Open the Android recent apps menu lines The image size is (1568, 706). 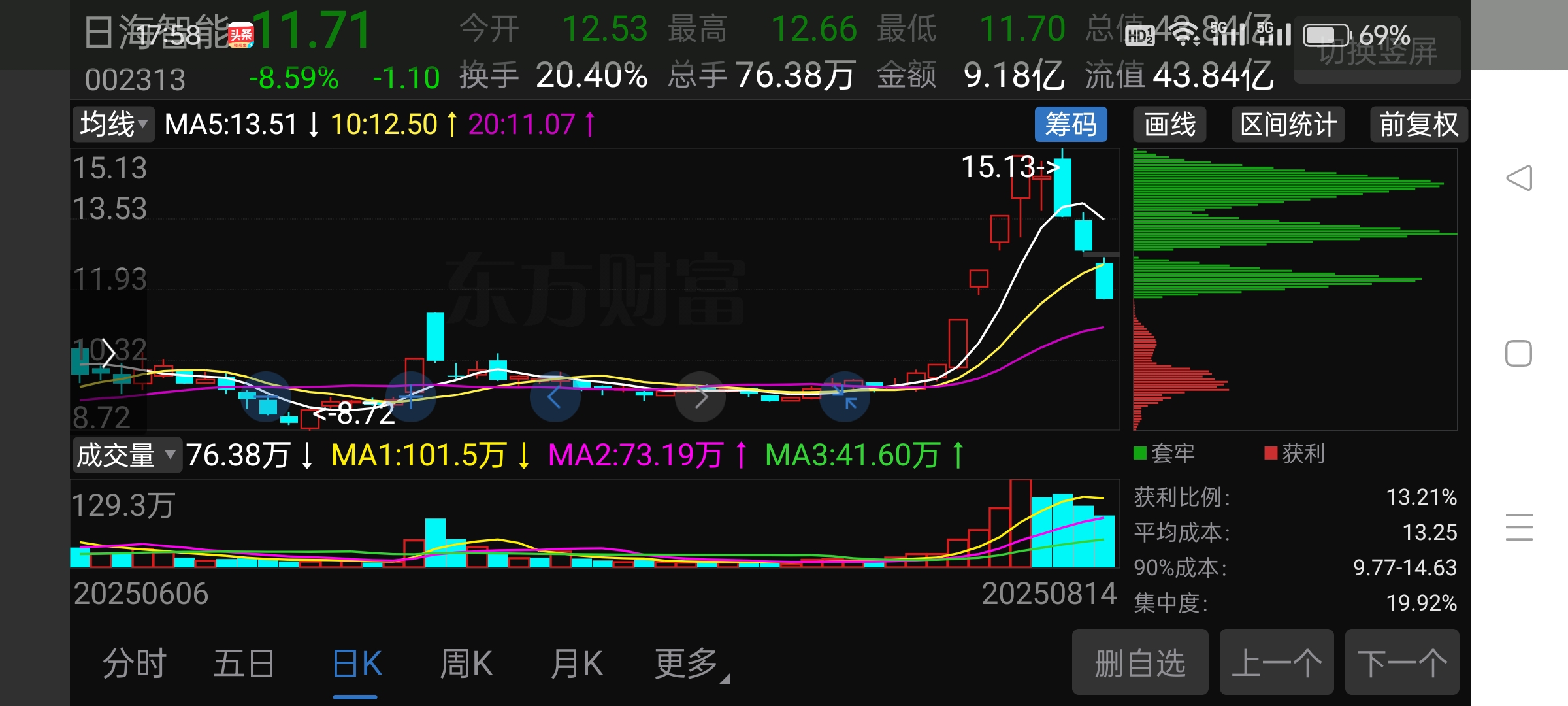coord(1519,527)
